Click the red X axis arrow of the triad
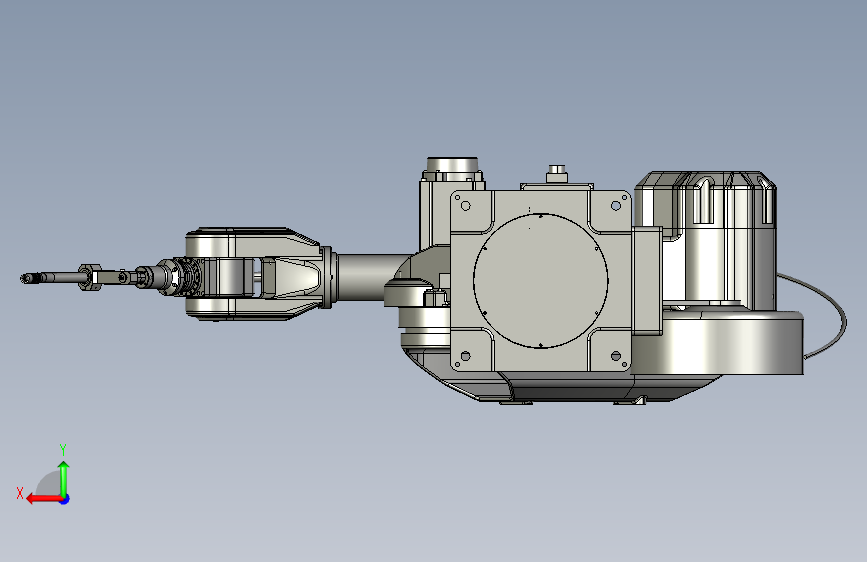Image resolution: width=867 pixels, height=562 pixels. [x=43, y=499]
